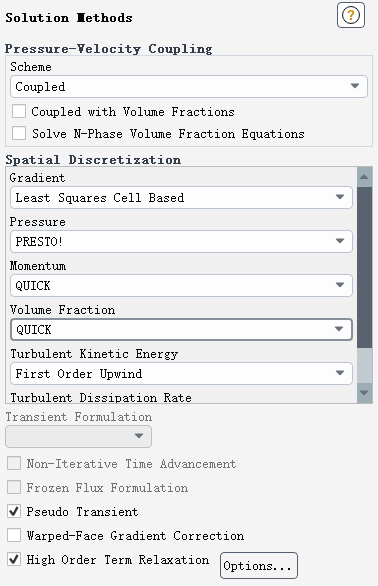Open the Turbulent Kinetic Energy dropdown
Image resolution: width=378 pixels, height=586 pixels.
pos(181,373)
